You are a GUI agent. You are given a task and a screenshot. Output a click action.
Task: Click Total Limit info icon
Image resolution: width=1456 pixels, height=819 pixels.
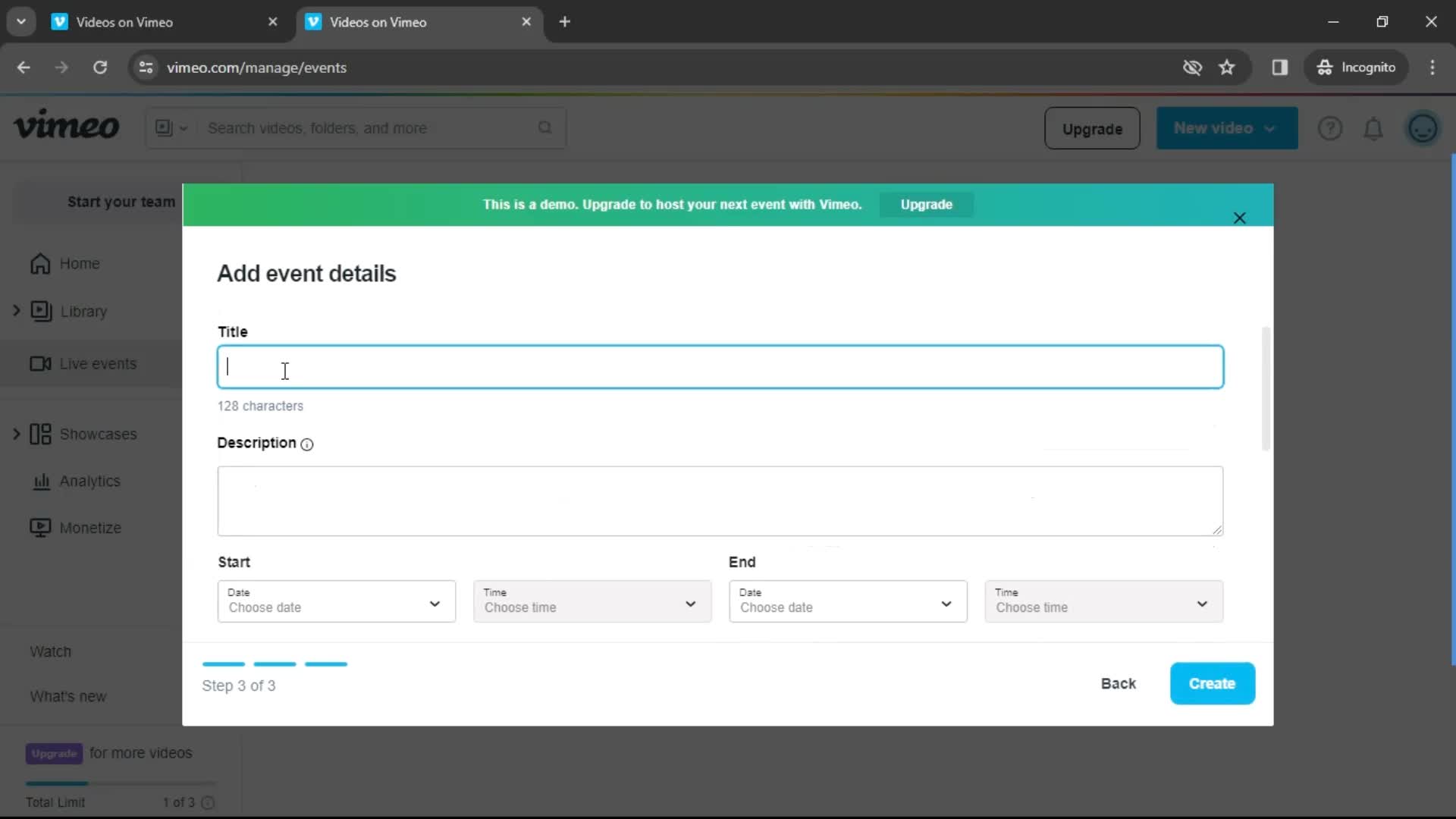pyautogui.click(x=209, y=802)
